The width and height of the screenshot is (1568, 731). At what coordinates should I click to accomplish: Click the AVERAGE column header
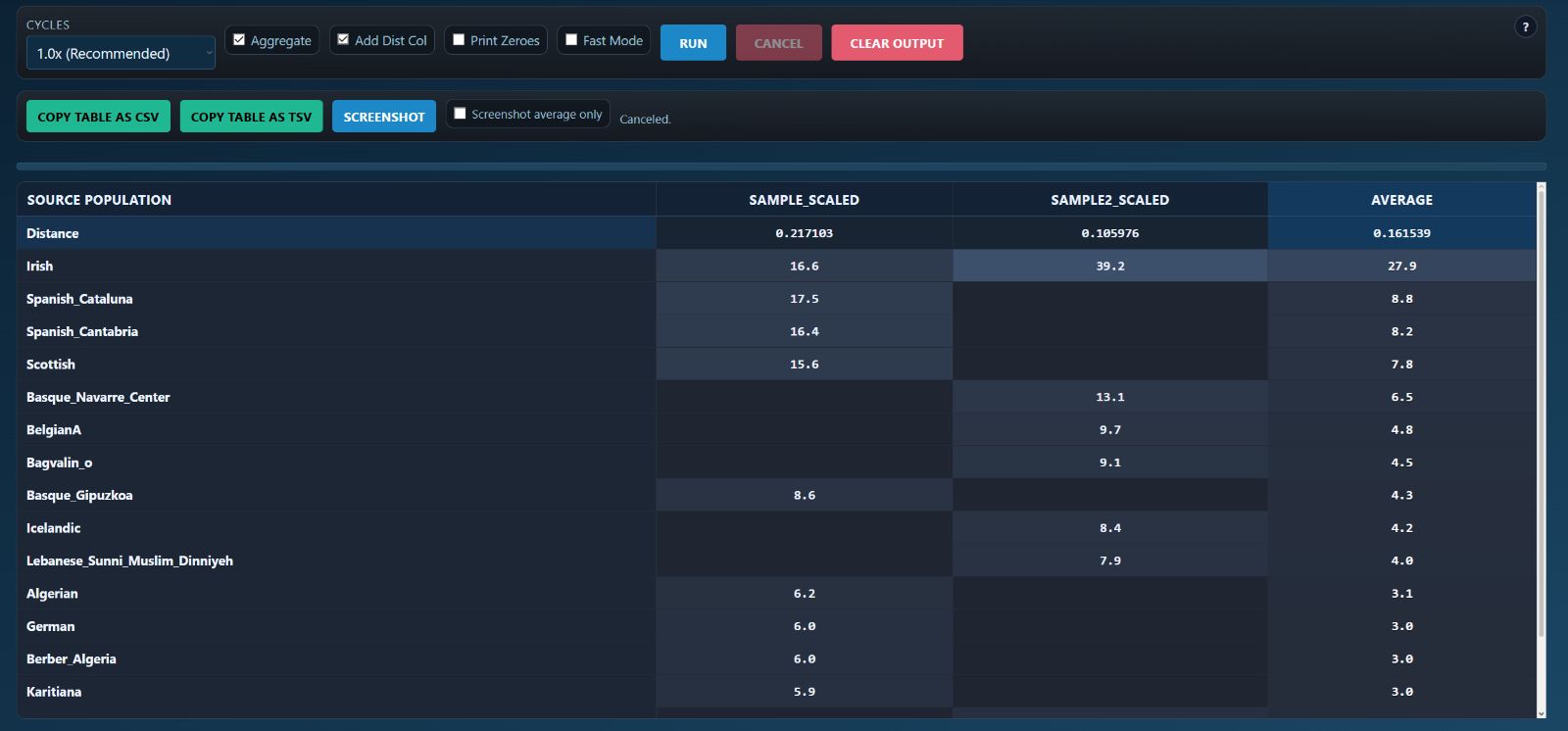(x=1400, y=200)
